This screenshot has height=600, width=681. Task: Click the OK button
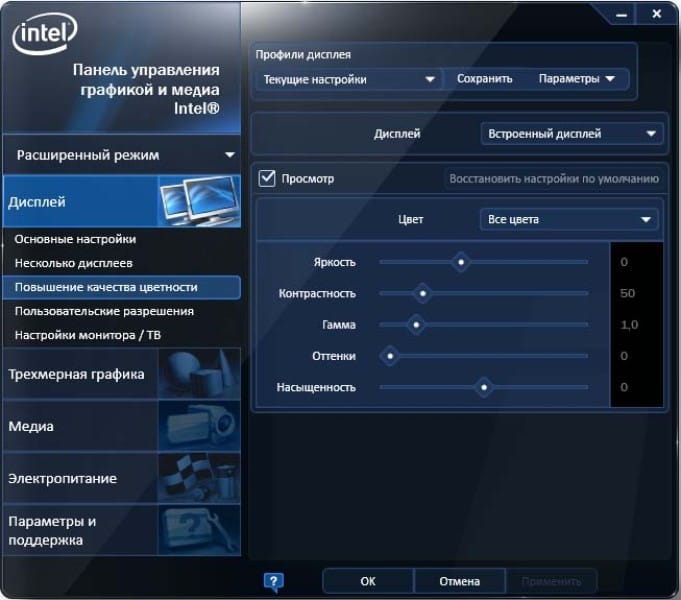368,581
